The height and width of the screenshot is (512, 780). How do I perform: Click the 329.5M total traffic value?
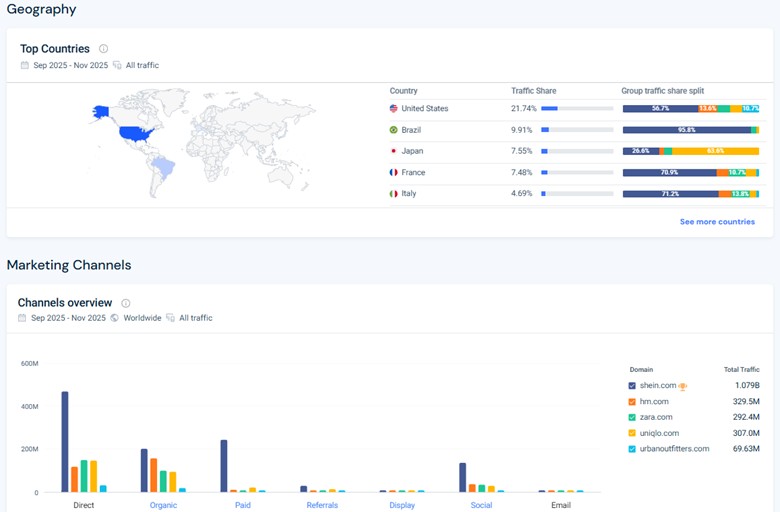click(746, 402)
